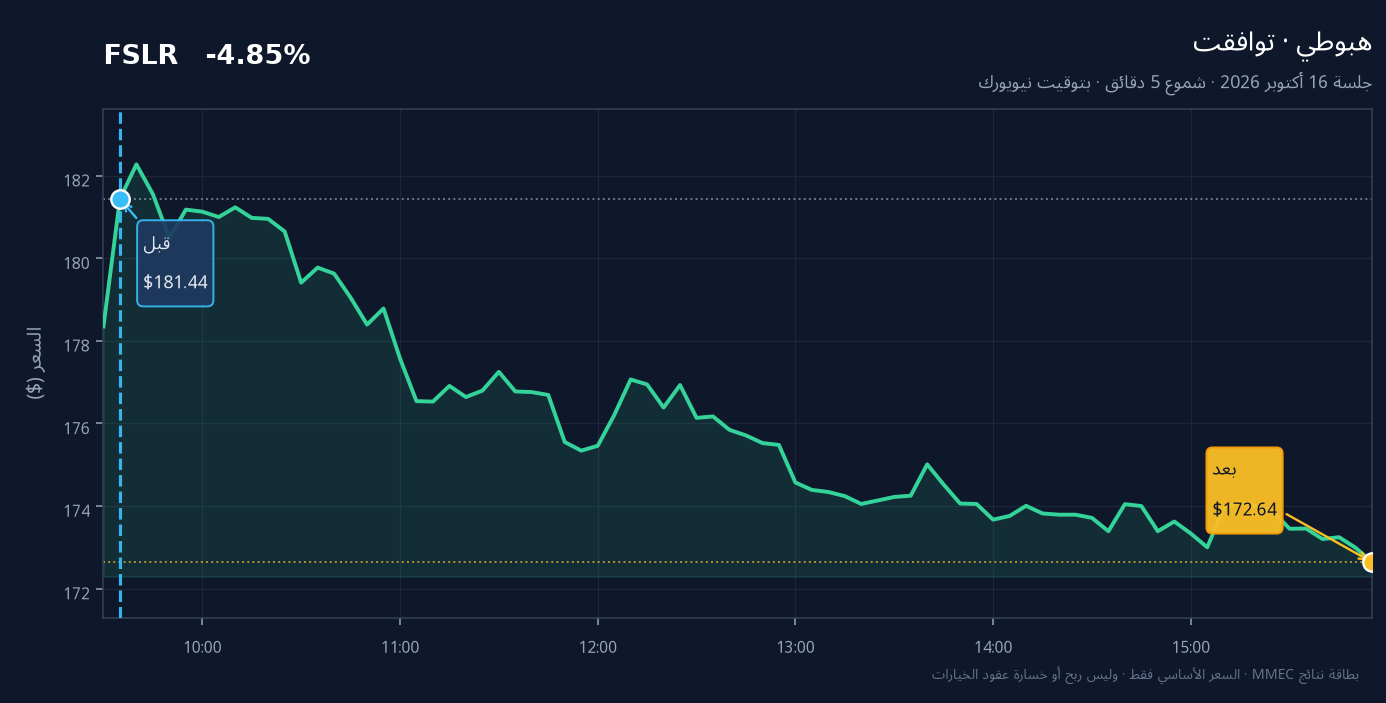This screenshot has width=1386, height=703.
Task: Click the yellow exit marker dot
Action: pyautogui.click(x=1371, y=562)
